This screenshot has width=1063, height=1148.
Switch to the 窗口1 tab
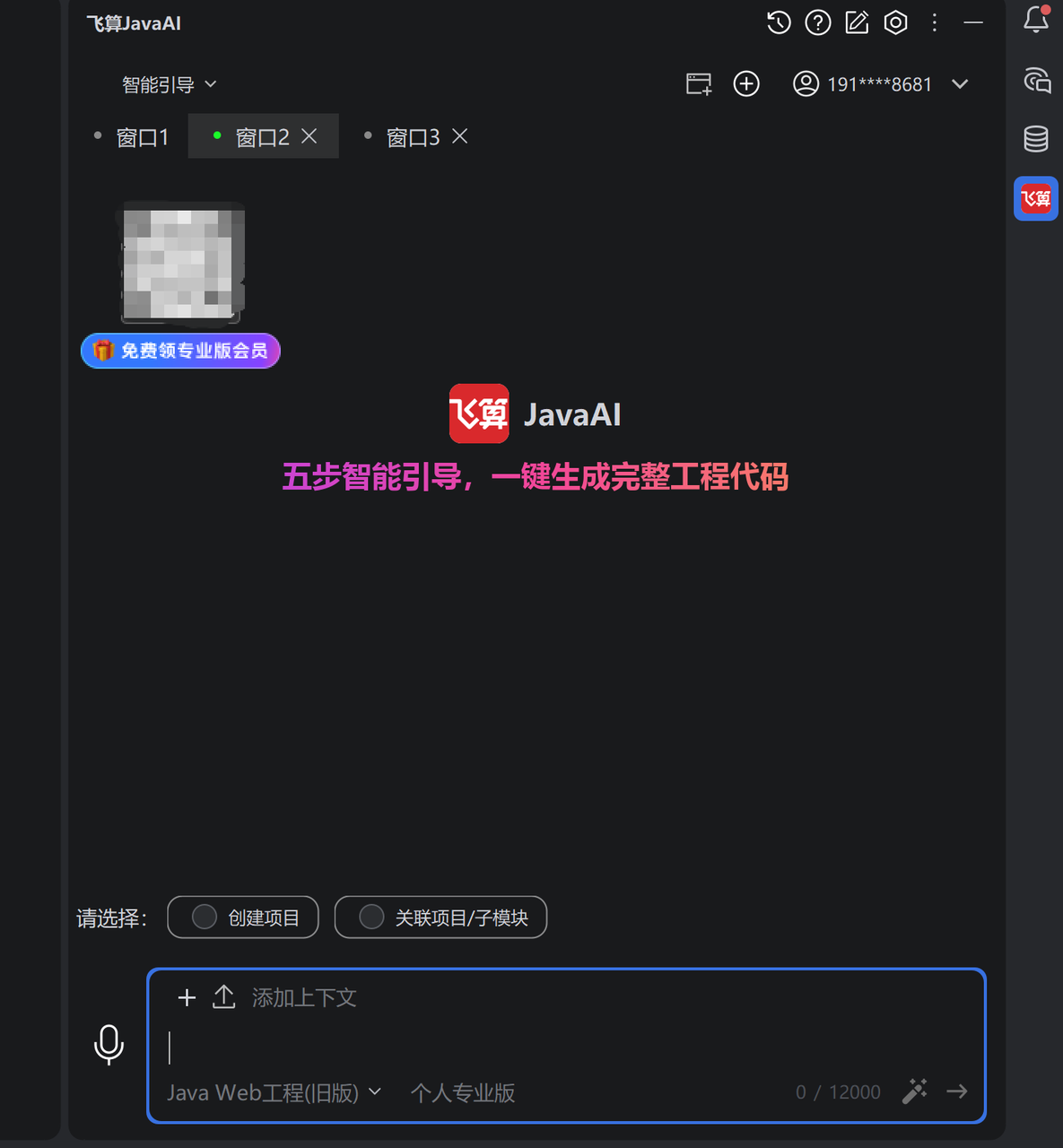(x=132, y=136)
